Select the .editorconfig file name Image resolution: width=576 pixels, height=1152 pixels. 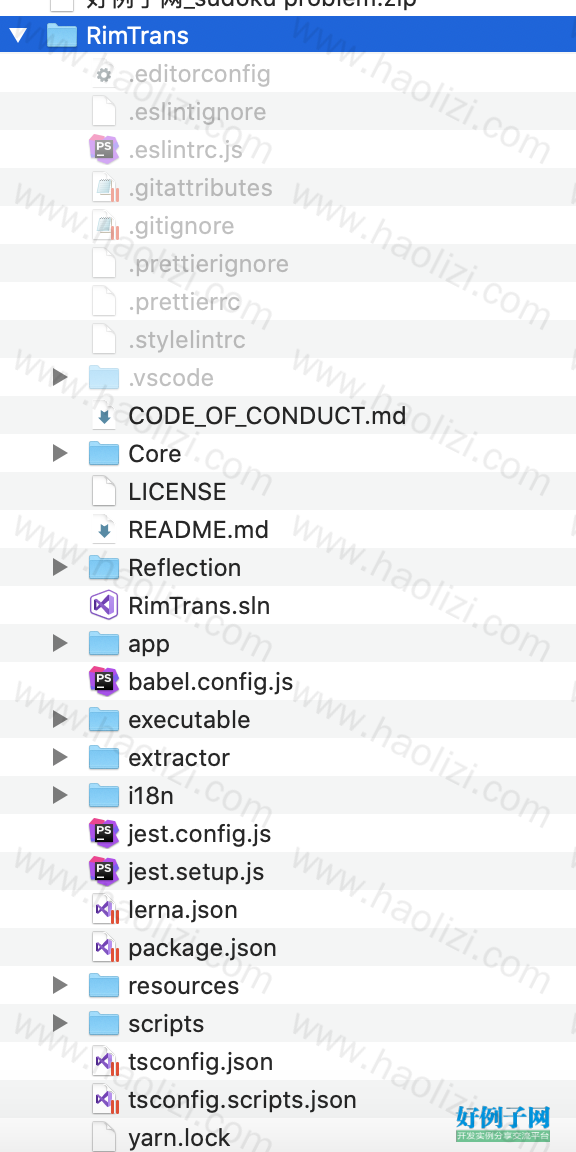(x=199, y=74)
